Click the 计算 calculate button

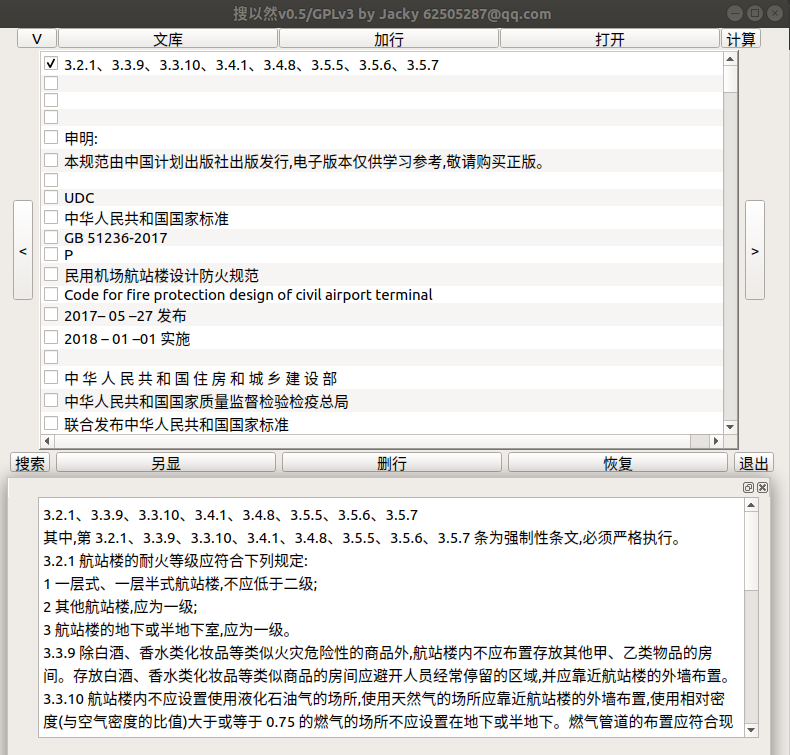coord(741,39)
